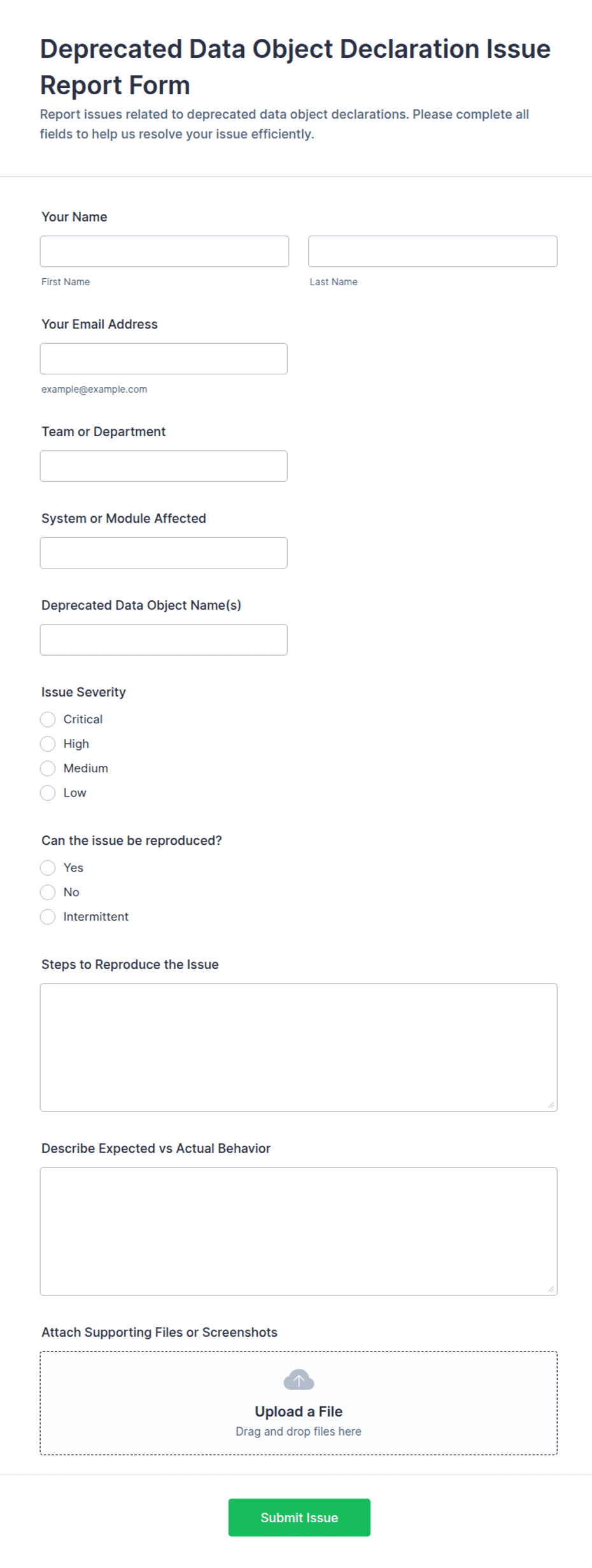Click the resize handle of Steps to Reproduce box

[x=551, y=1105]
